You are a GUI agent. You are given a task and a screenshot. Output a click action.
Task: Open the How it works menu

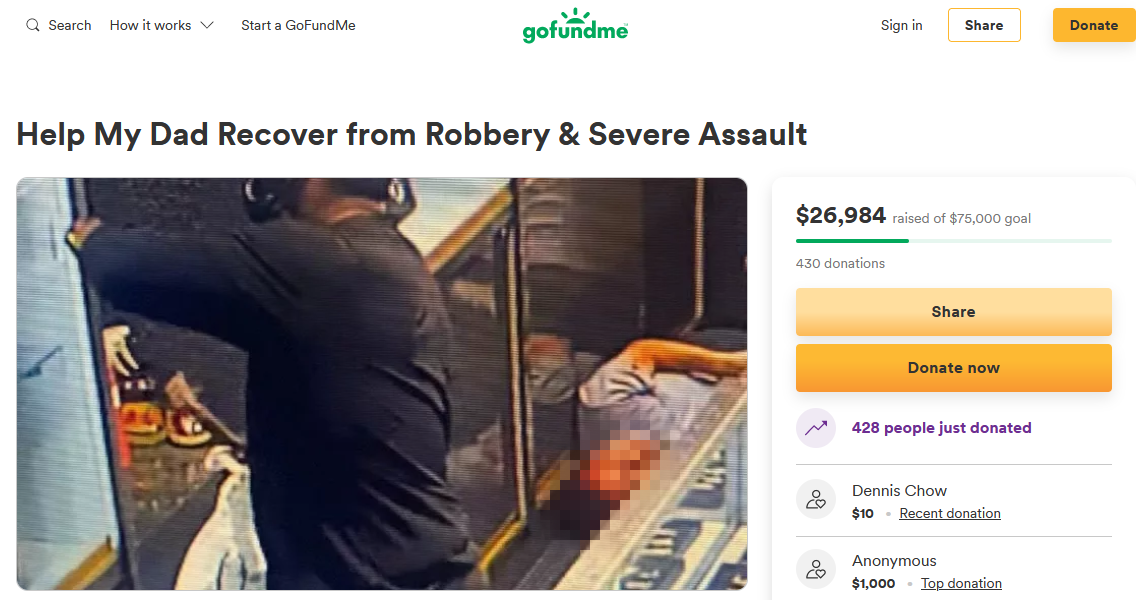pos(151,25)
